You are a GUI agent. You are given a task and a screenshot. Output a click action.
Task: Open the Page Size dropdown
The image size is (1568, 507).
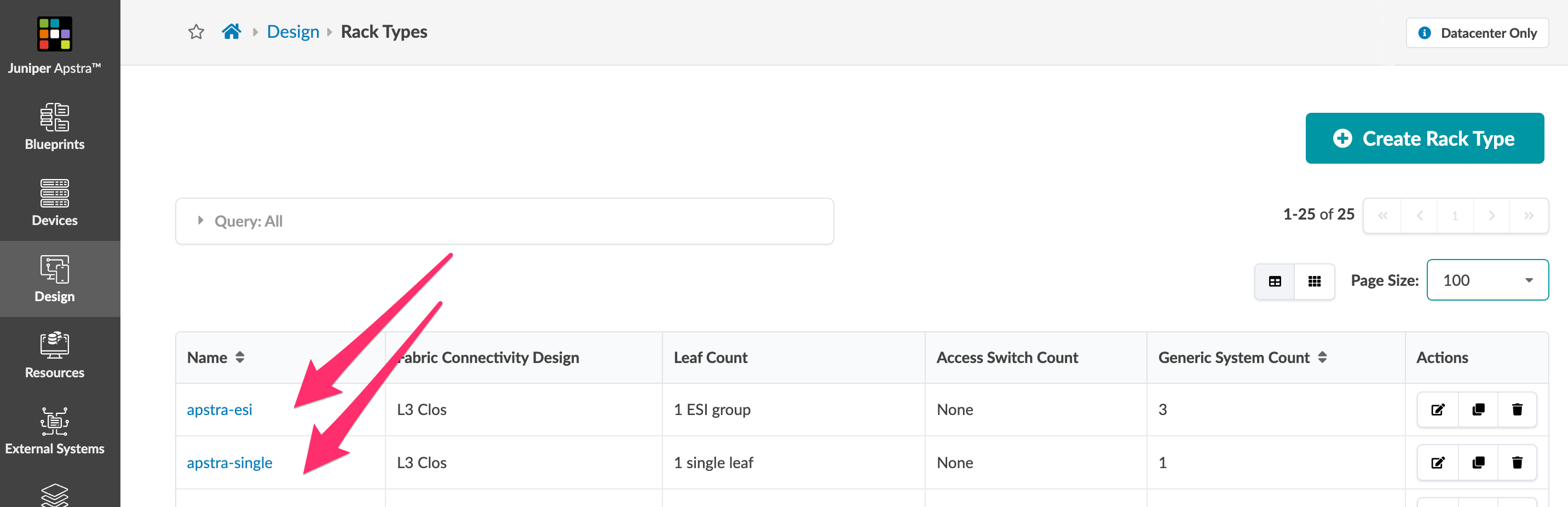click(1487, 280)
